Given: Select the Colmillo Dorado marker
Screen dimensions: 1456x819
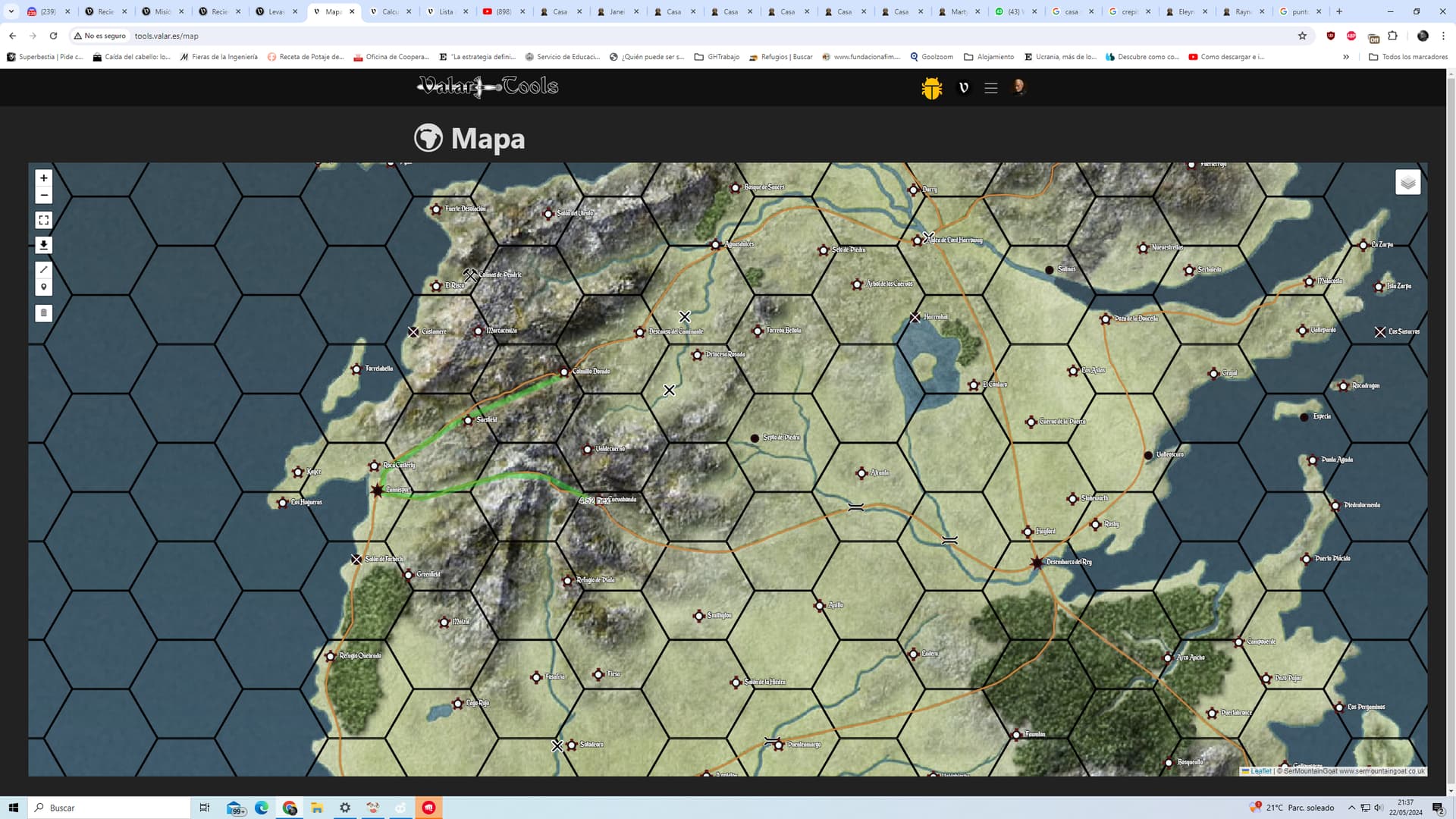Looking at the screenshot, I should [x=564, y=372].
